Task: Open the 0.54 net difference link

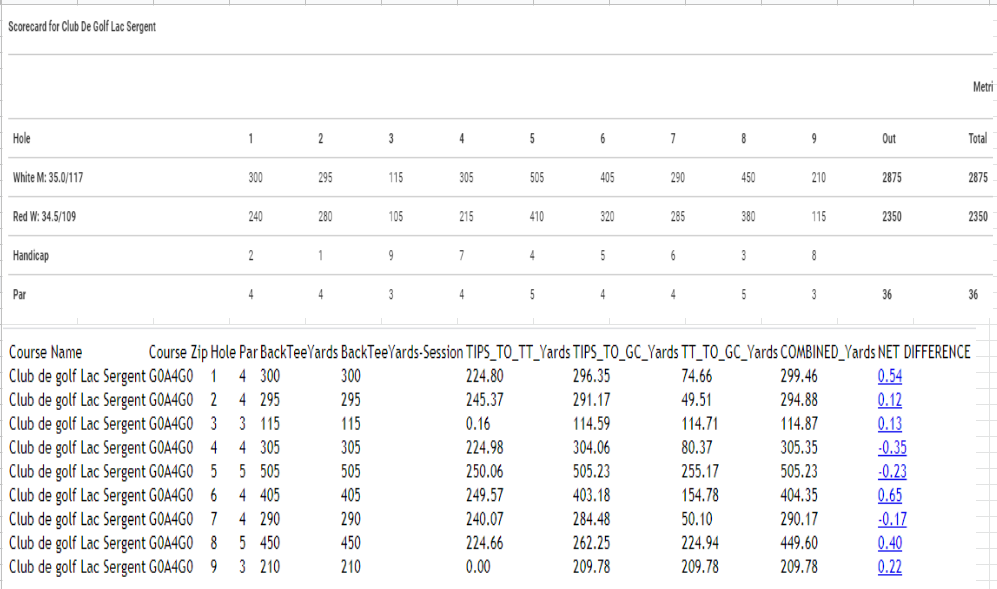Action: click(890, 376)
